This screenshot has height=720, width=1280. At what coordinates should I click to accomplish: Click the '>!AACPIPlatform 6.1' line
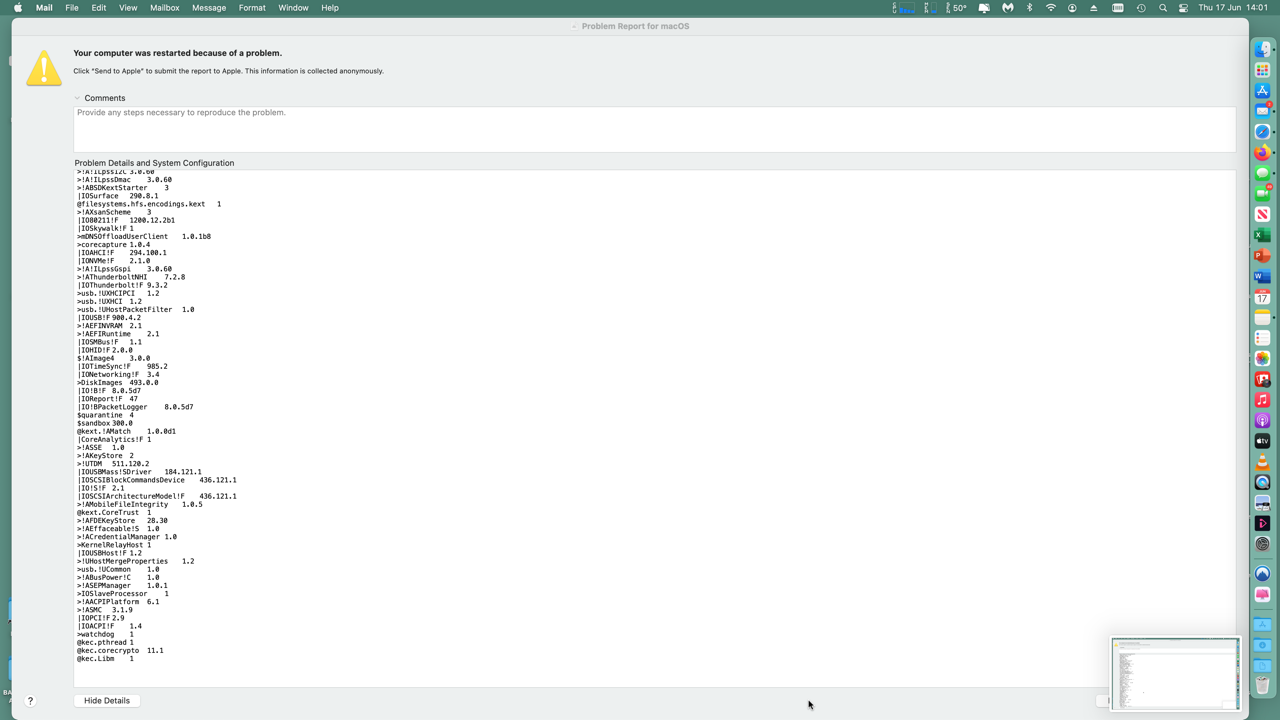(118, 602)
